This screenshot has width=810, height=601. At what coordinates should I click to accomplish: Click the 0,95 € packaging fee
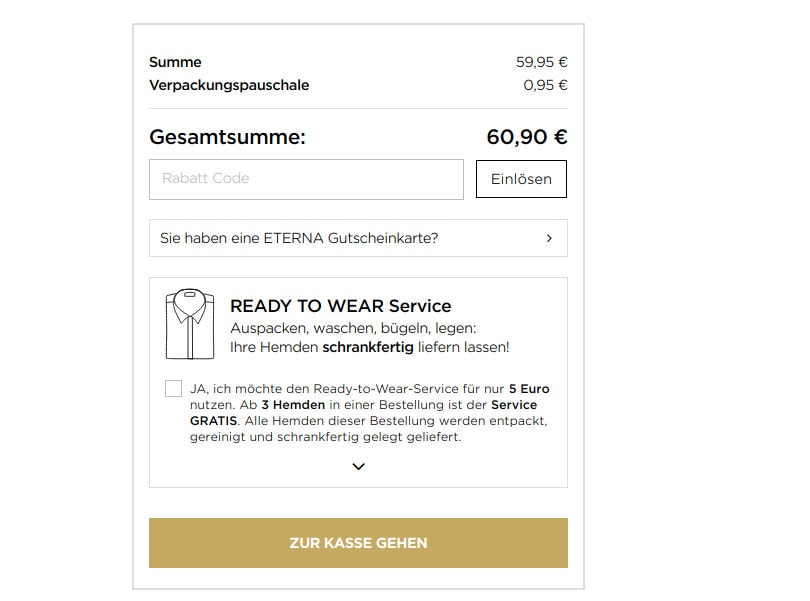coord(545,85)
